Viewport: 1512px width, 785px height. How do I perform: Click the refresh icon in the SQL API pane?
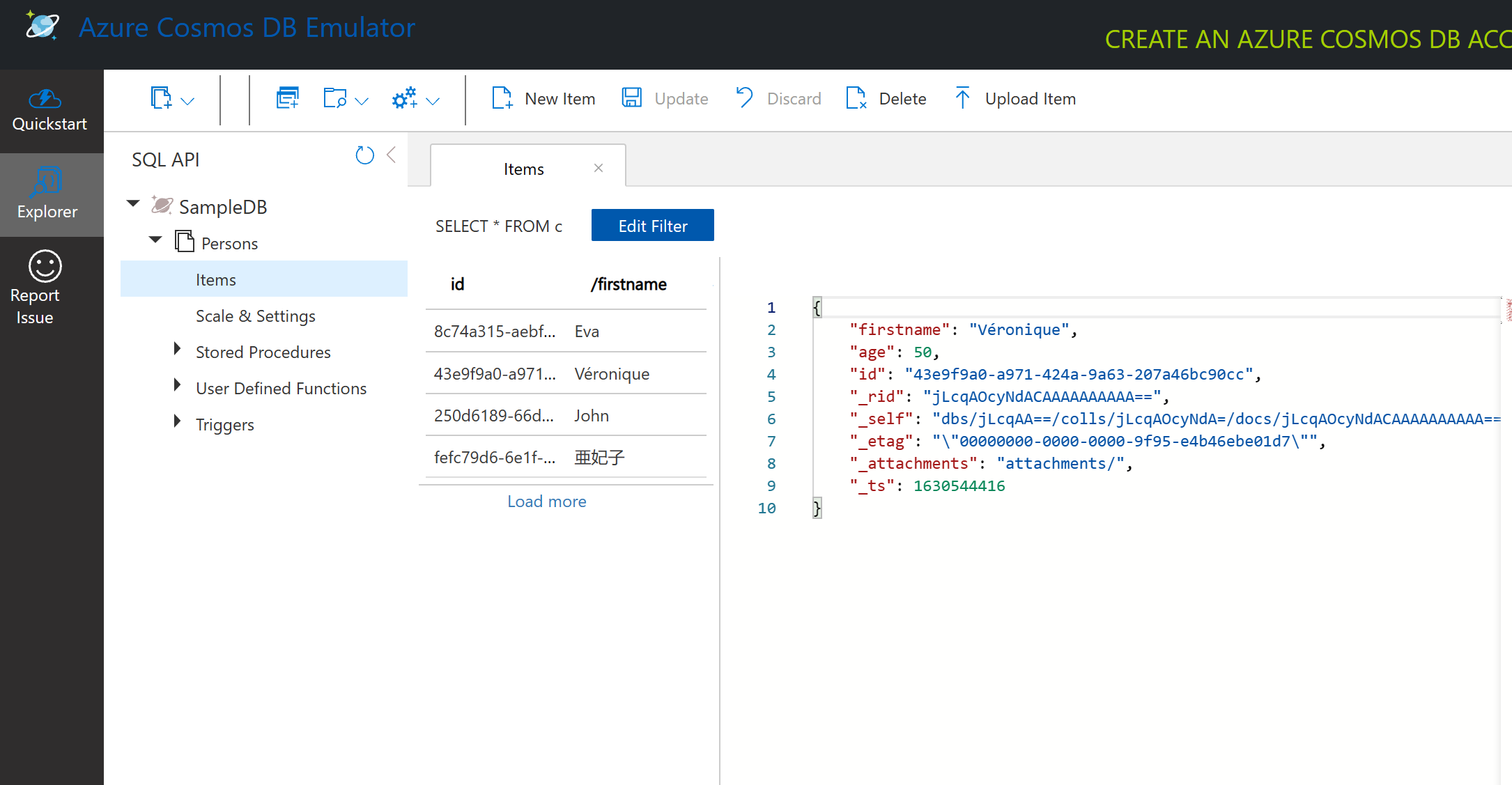coord(364,155)
